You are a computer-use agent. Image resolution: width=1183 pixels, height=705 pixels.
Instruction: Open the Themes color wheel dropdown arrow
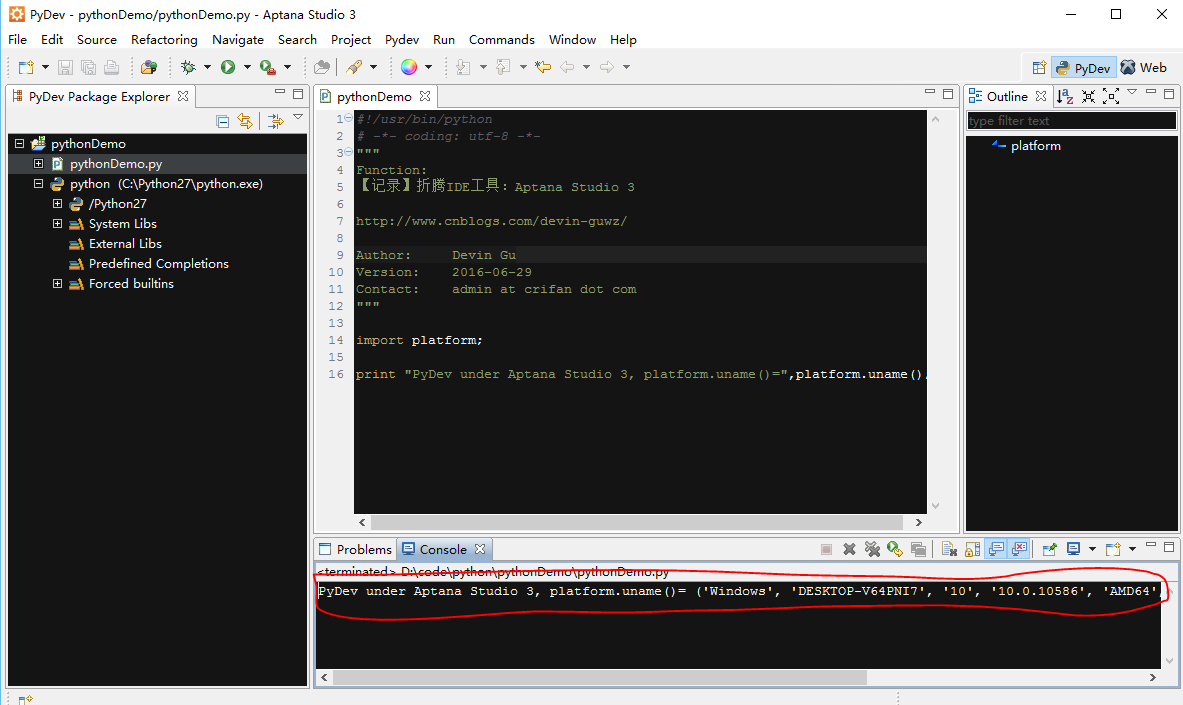point(429,67)
